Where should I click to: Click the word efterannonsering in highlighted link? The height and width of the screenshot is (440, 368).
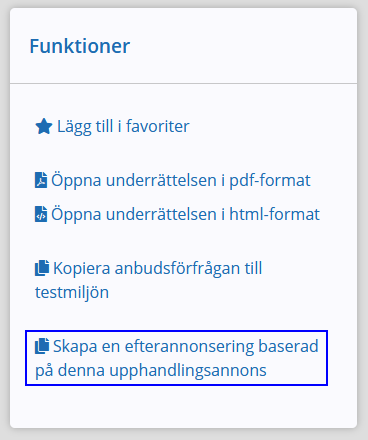(189, 346)
